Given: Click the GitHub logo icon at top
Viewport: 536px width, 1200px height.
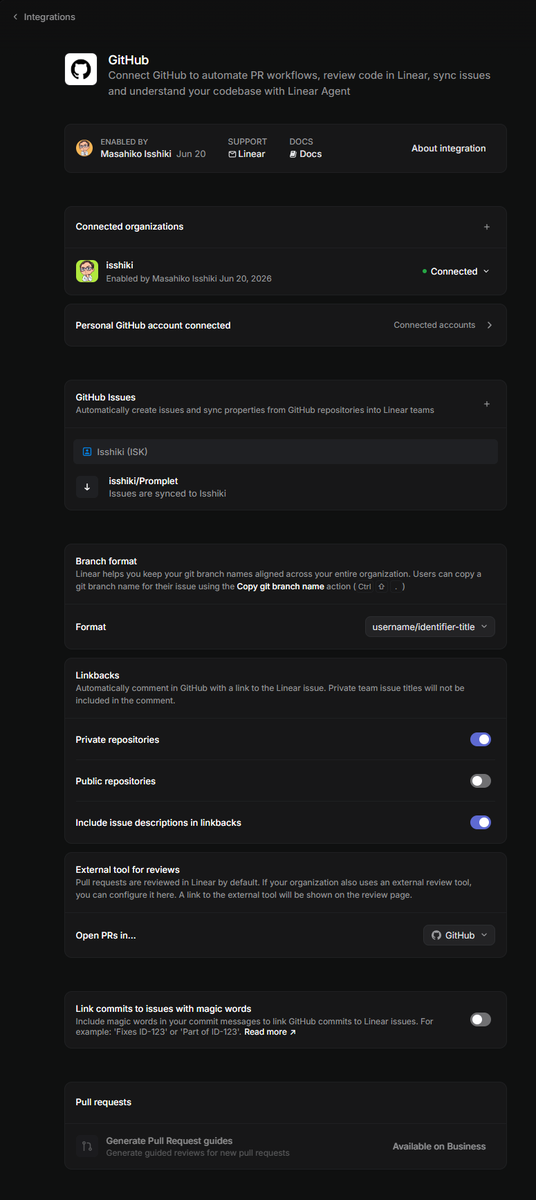Looking at the screenshot, I should click(81, 70).
